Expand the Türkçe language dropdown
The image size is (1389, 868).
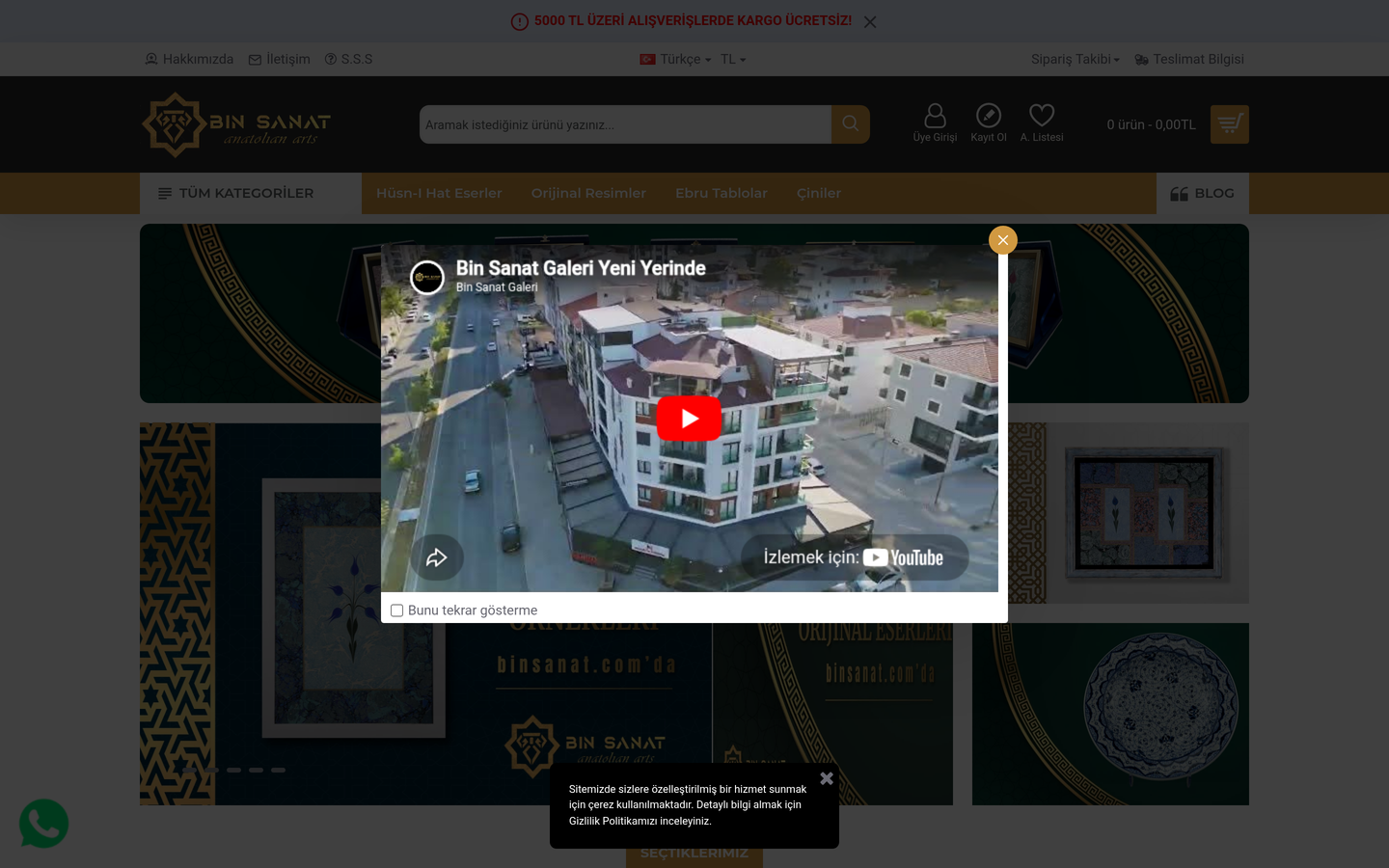675,59
